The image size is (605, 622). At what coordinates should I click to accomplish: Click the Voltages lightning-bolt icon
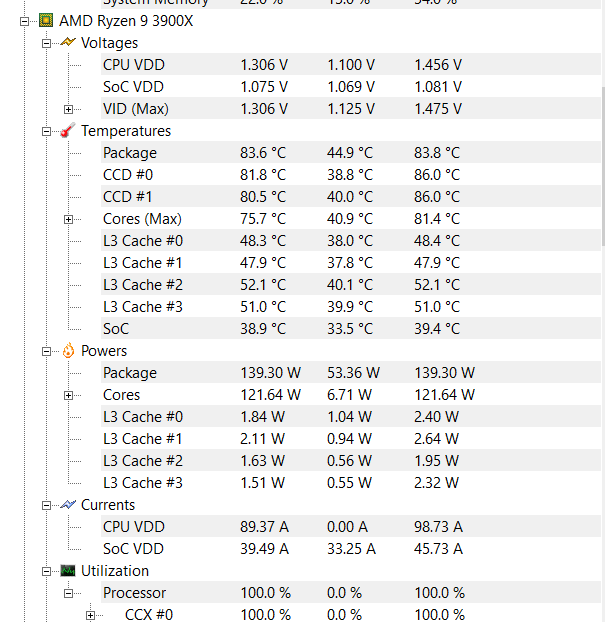coord(68,42)
